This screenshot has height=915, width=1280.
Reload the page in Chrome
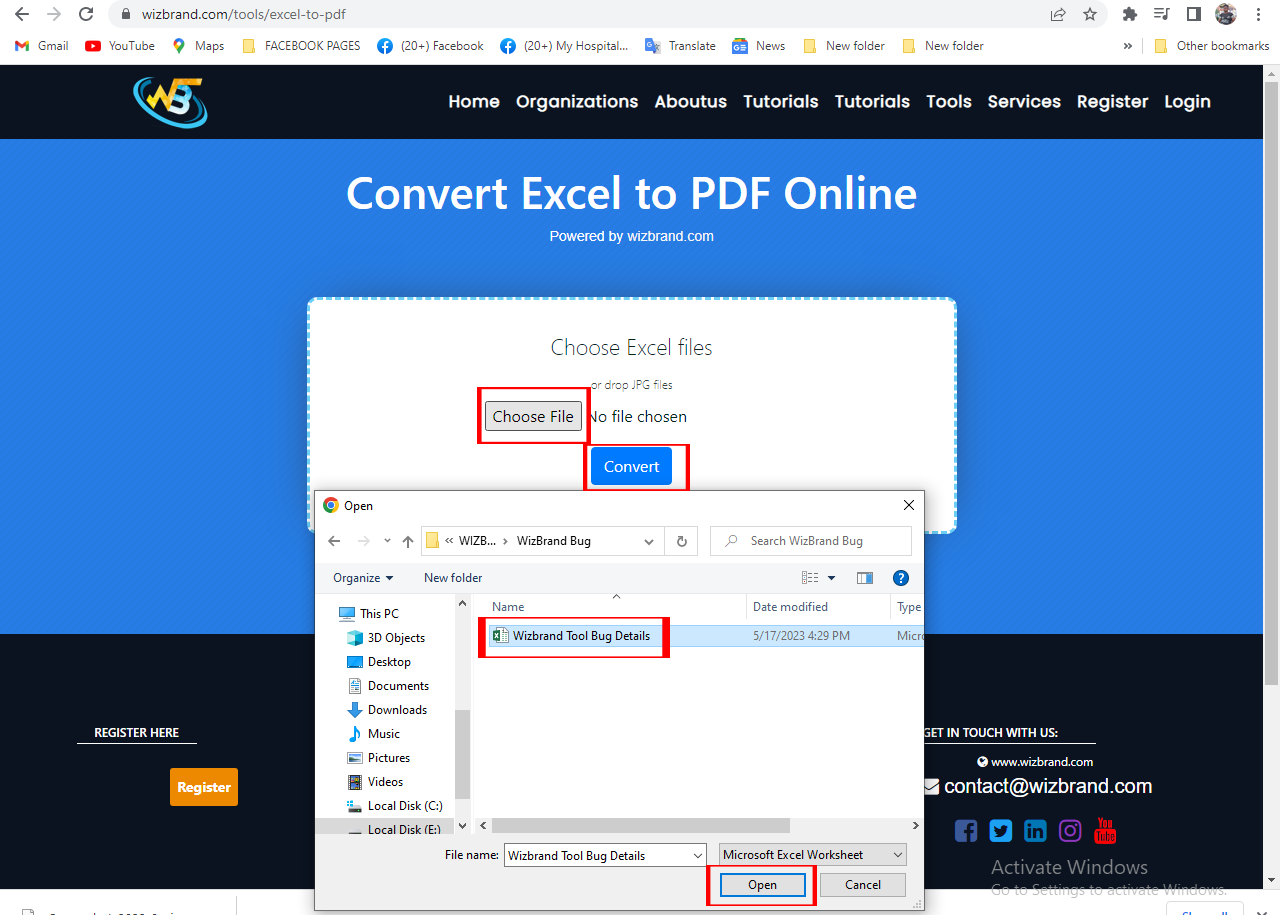[86, 14]
